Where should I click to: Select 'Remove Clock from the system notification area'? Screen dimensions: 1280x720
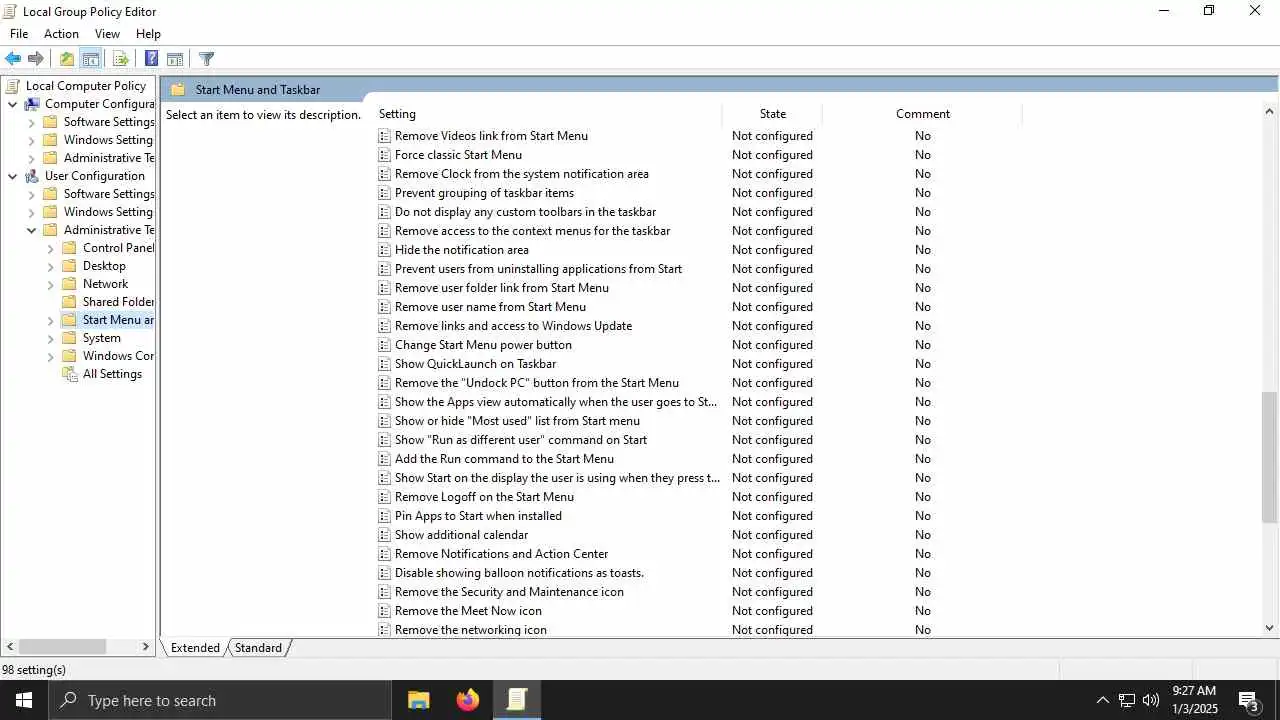(x=521, y=174)
